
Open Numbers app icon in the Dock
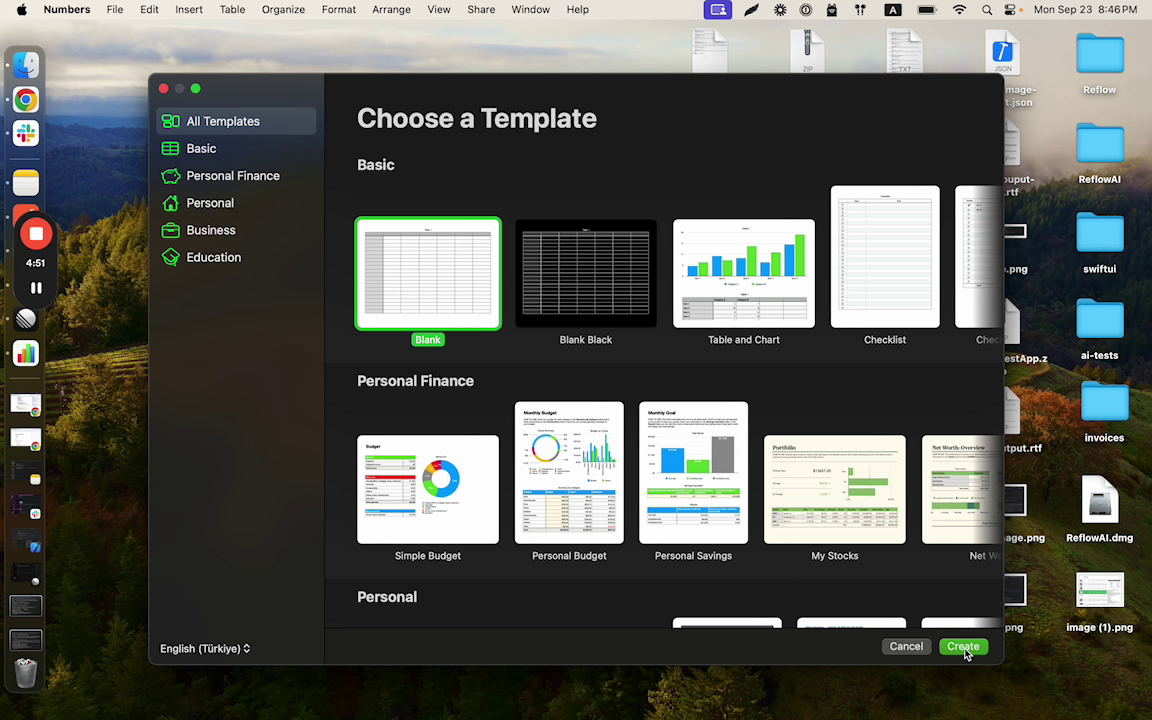(26, 354)
